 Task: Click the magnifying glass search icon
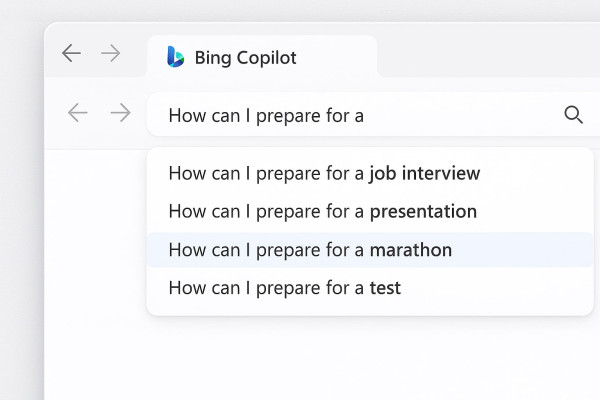(x=573, y=115)
